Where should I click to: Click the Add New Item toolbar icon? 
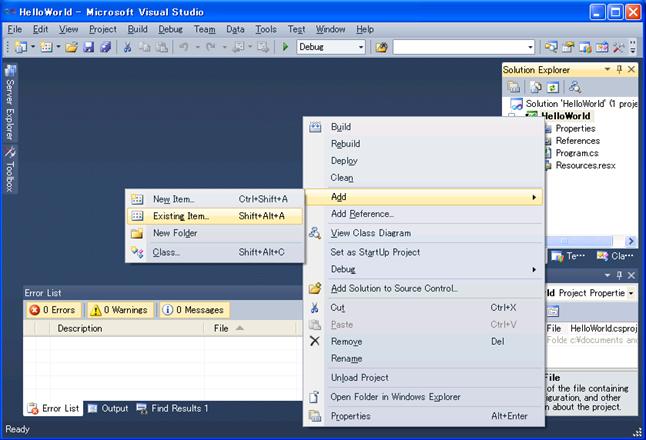[x=46, y=47]
